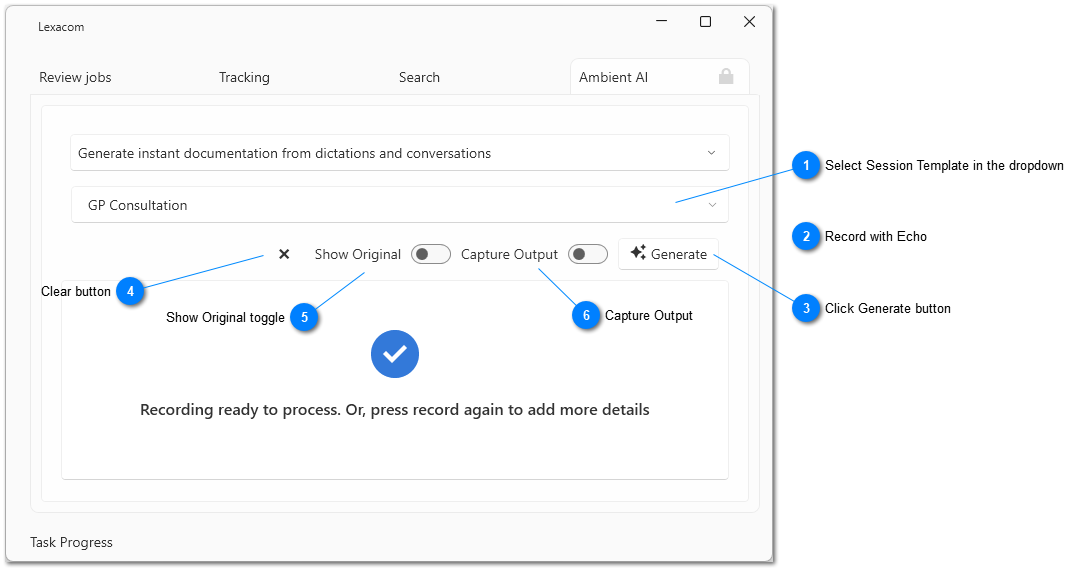Go to the Search tab
Viewport: 1080px width, 571px height.
tap(419, 77)
